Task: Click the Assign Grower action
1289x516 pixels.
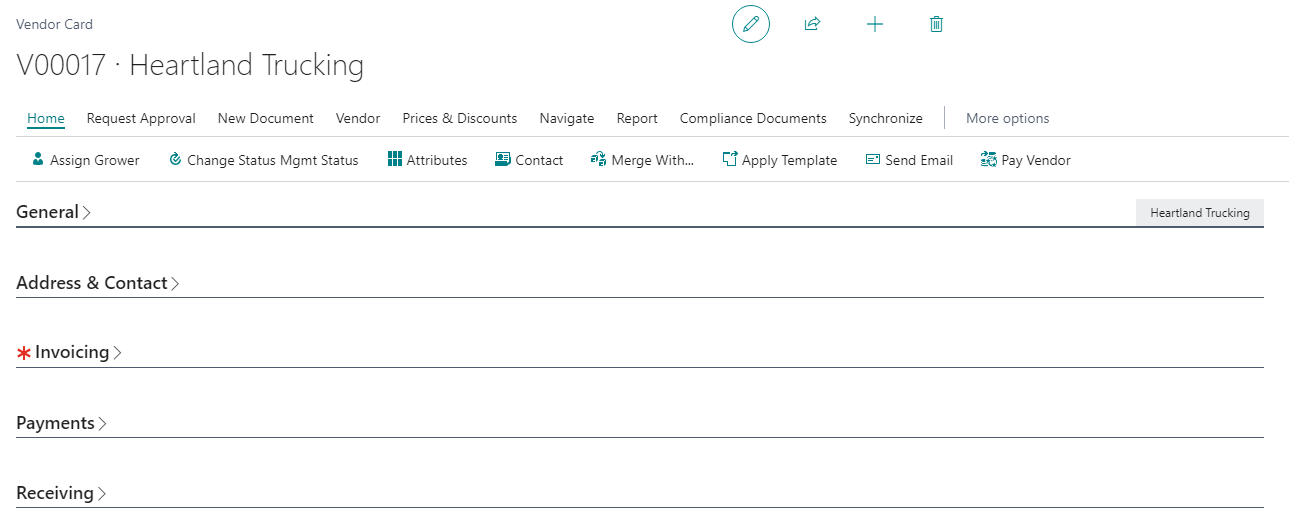Action: [x=85, y=160]
